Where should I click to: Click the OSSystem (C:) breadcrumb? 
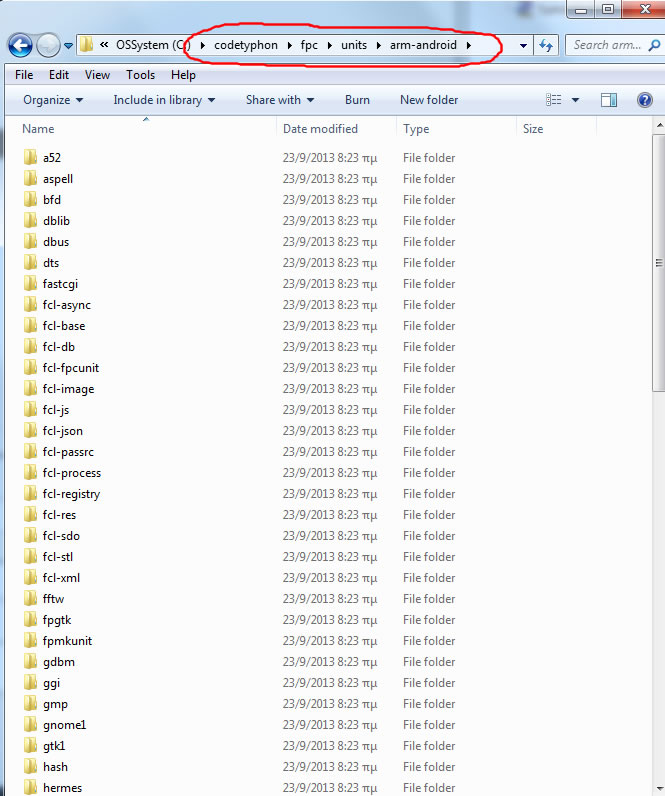click(153, 45)
